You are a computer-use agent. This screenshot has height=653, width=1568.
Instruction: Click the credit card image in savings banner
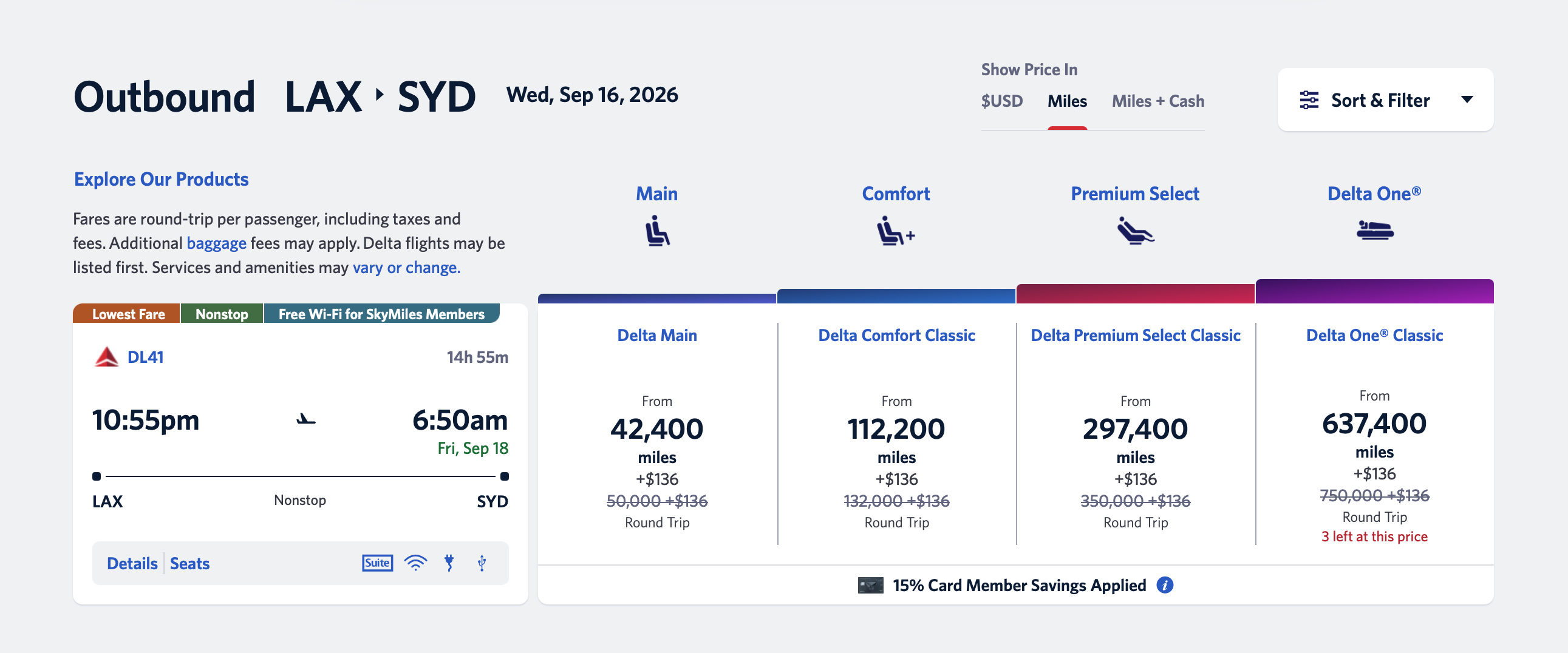[x=870, y=586]
